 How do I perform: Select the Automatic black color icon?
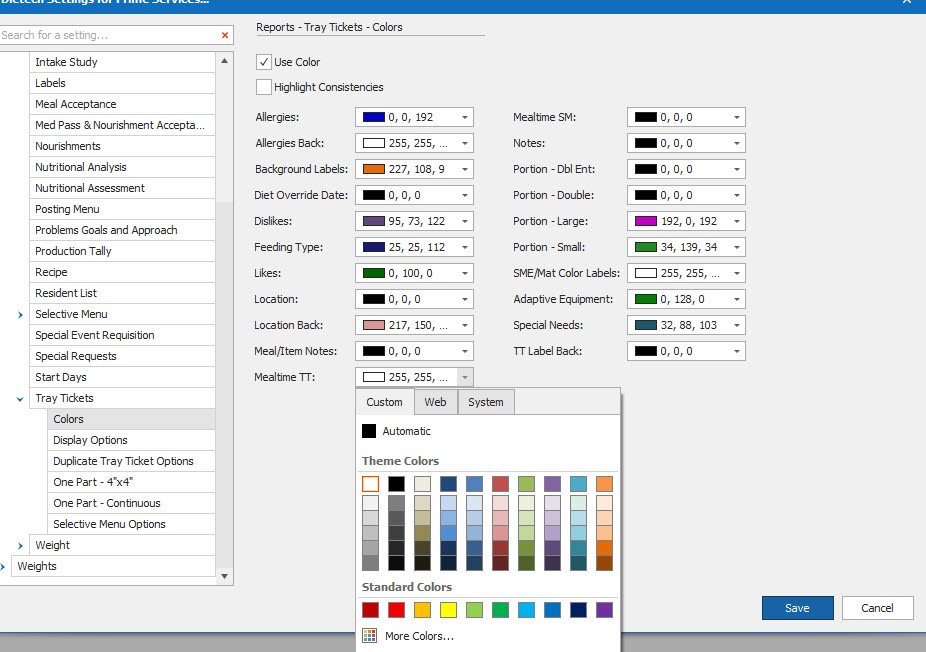pyautogui.click(x=369, y=431)
